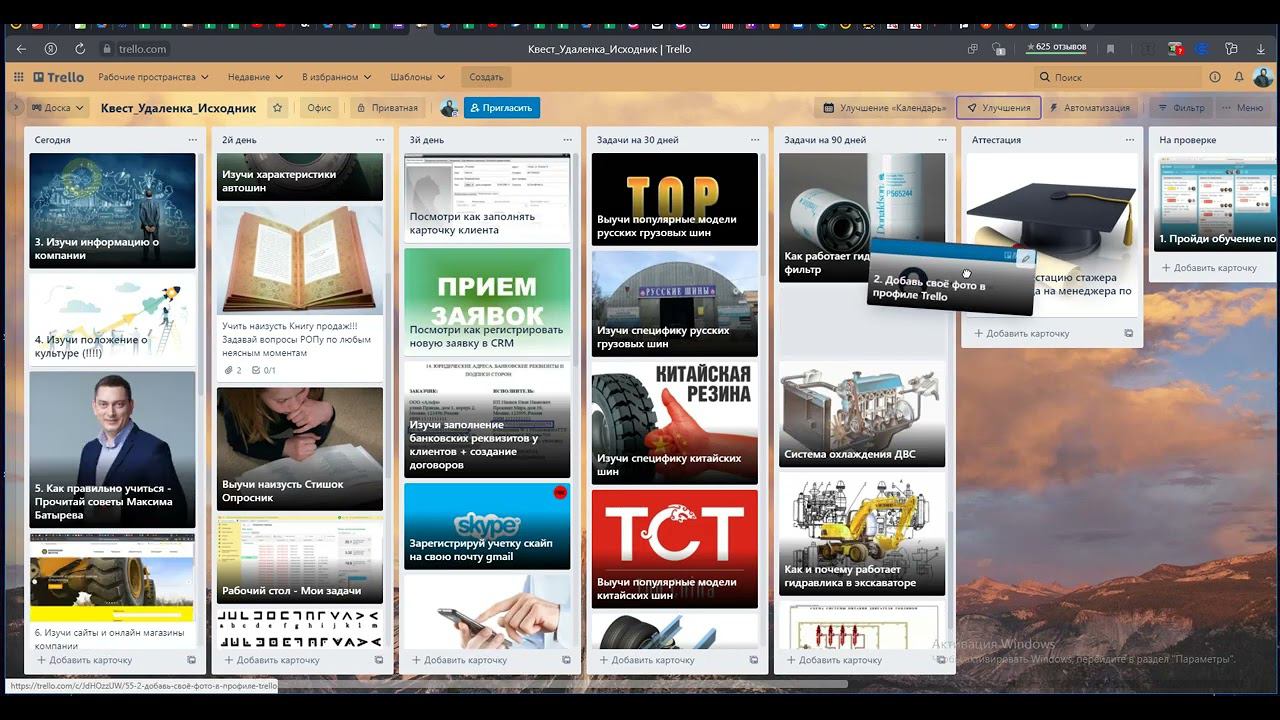This screenshot has height=720, width=1280.
Task: Click the bookmark icon in address bar
Action: pyautogui.click(x=1110, y=48)
